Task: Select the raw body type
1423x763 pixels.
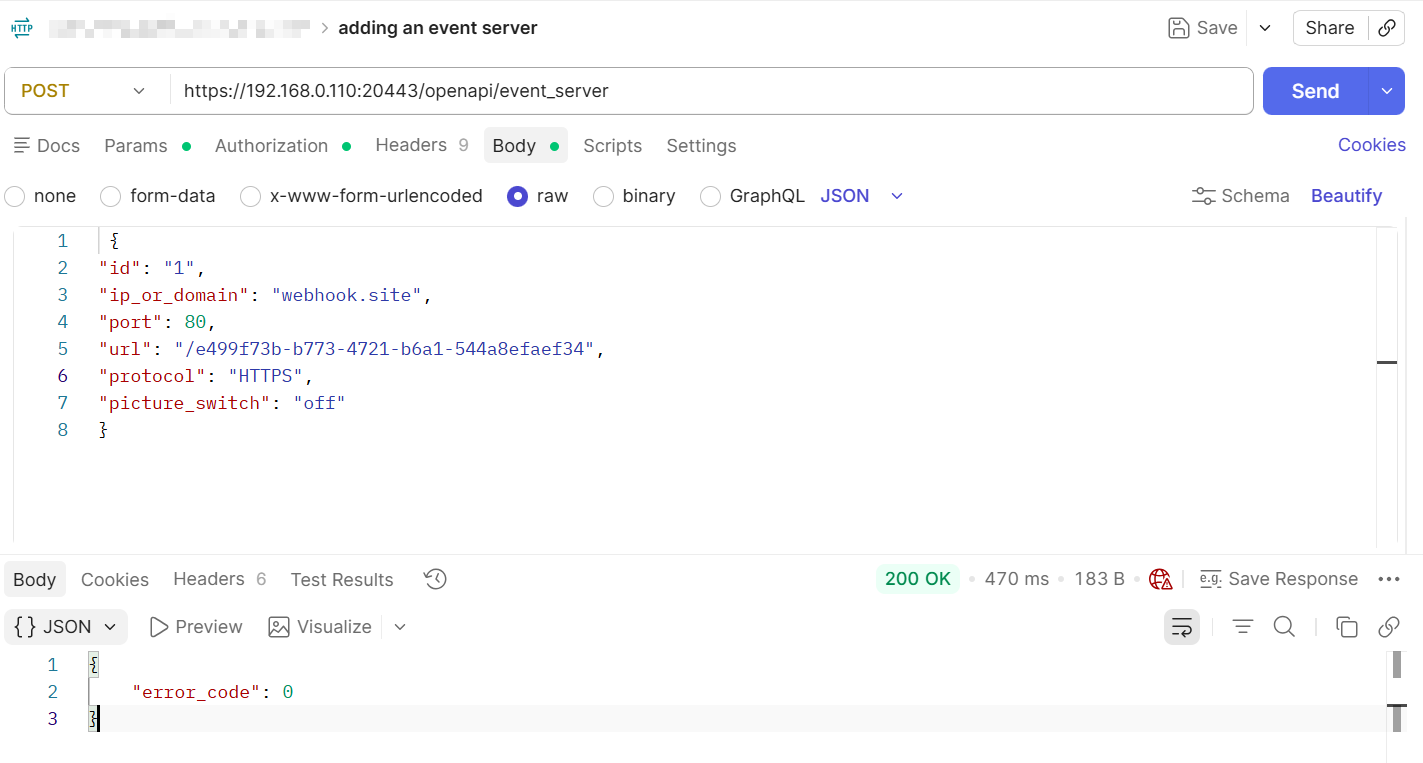Action: [x=517, y=196]
